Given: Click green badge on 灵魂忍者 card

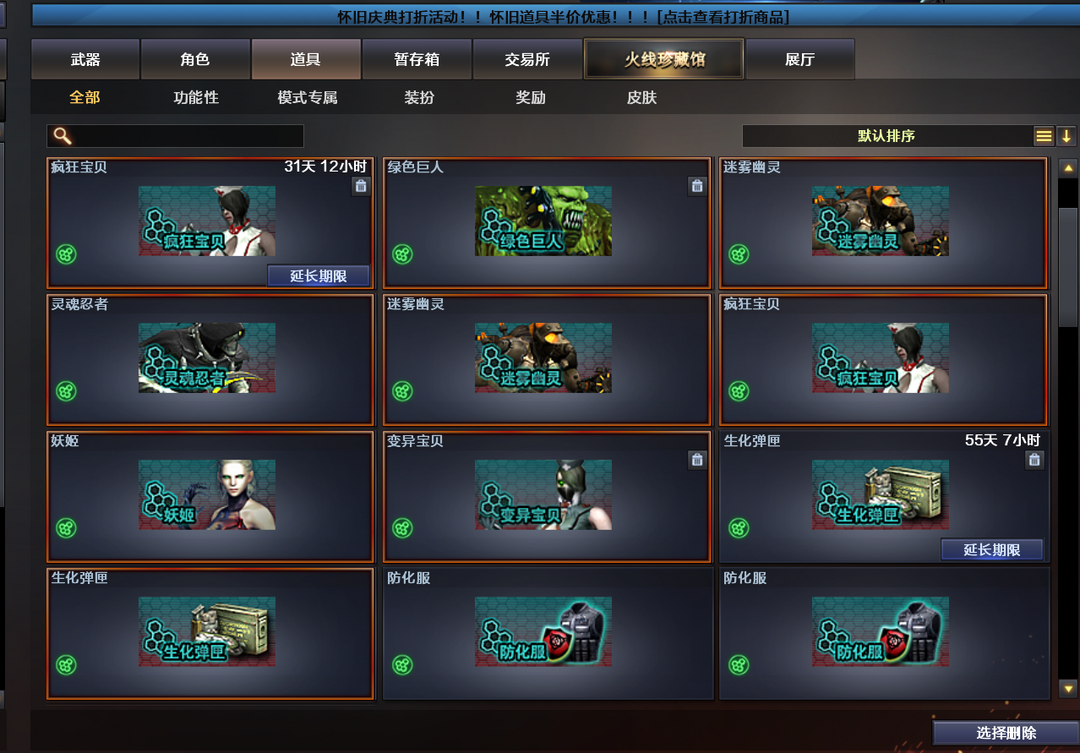Looking at the screenshot, I should (x=66, y=391).
